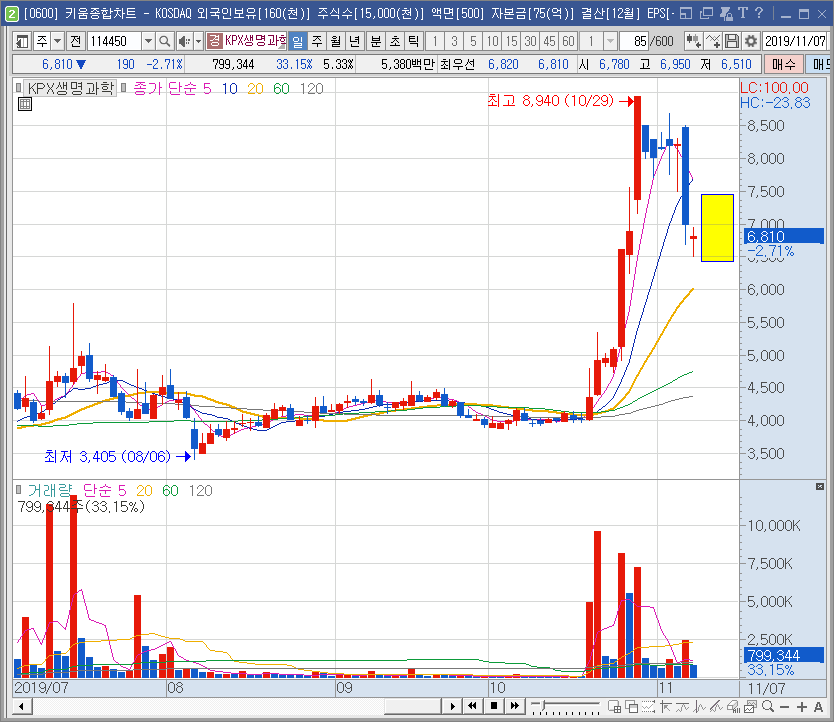
Task: Expand the speaker options dropdown arrow
Action: (x=198, y=41)
